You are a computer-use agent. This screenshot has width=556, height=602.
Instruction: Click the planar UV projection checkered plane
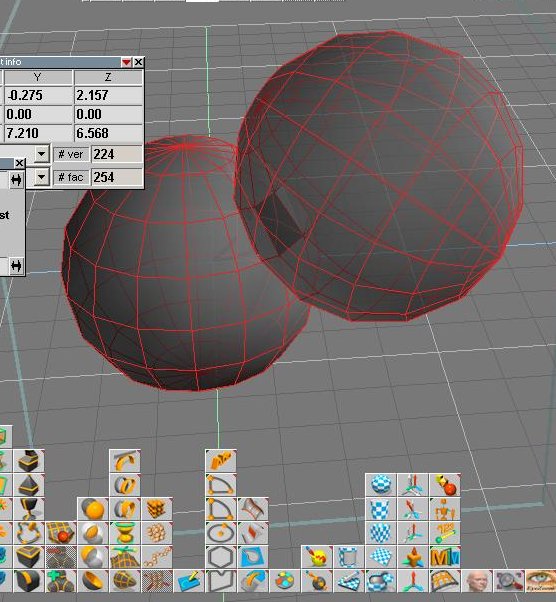click(381, 557)
